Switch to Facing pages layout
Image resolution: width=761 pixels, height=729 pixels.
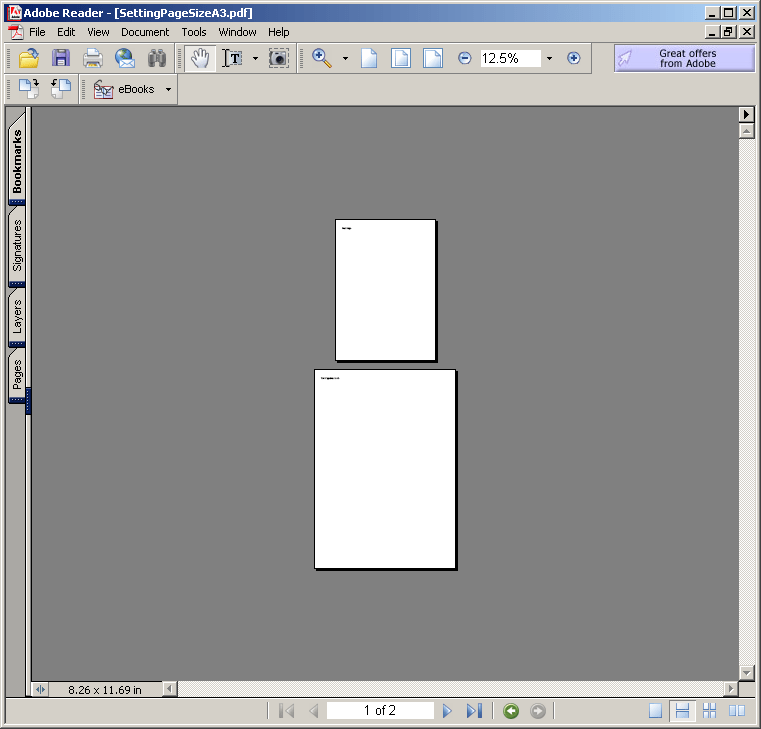(x=737, y=711)
